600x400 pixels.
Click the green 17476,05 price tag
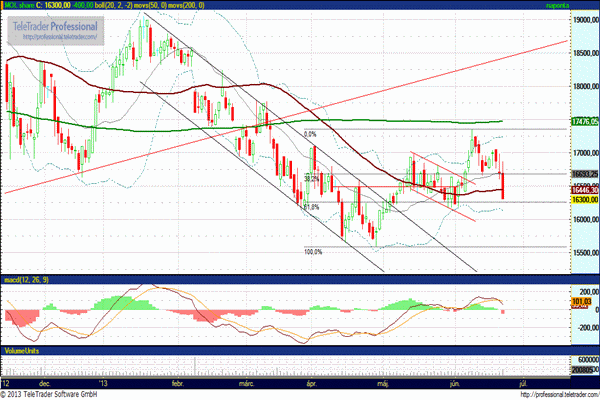coord(583,122)
